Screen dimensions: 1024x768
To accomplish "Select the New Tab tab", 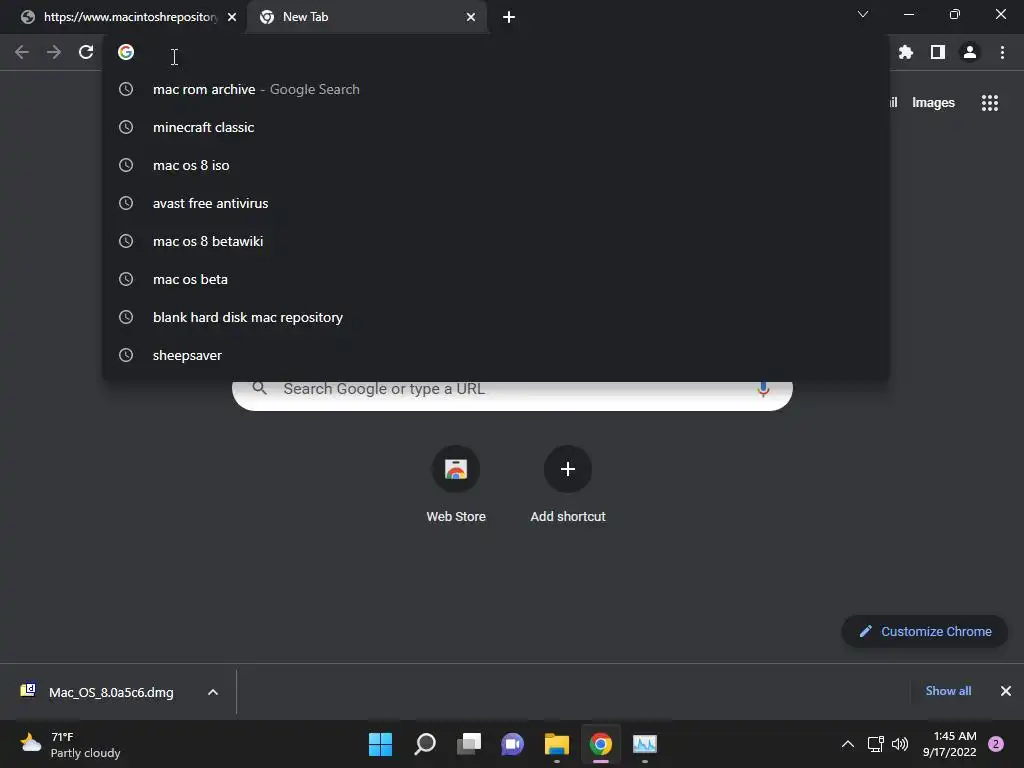I will [x=366, y=17].
